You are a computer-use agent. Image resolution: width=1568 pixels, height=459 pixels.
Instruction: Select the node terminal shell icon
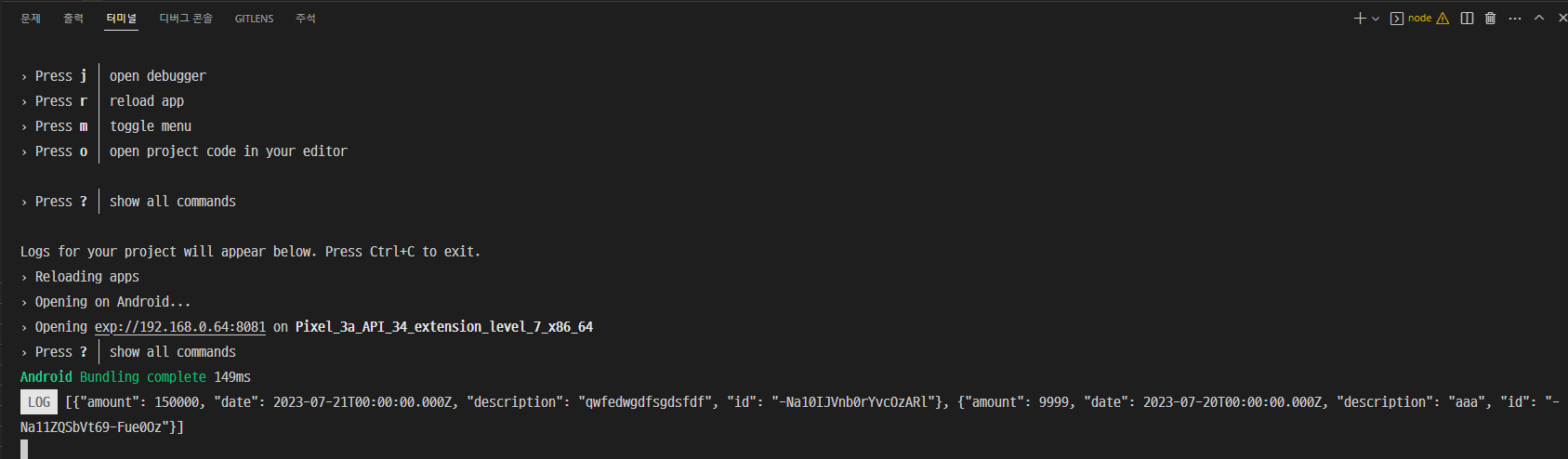pos(1396,19)
